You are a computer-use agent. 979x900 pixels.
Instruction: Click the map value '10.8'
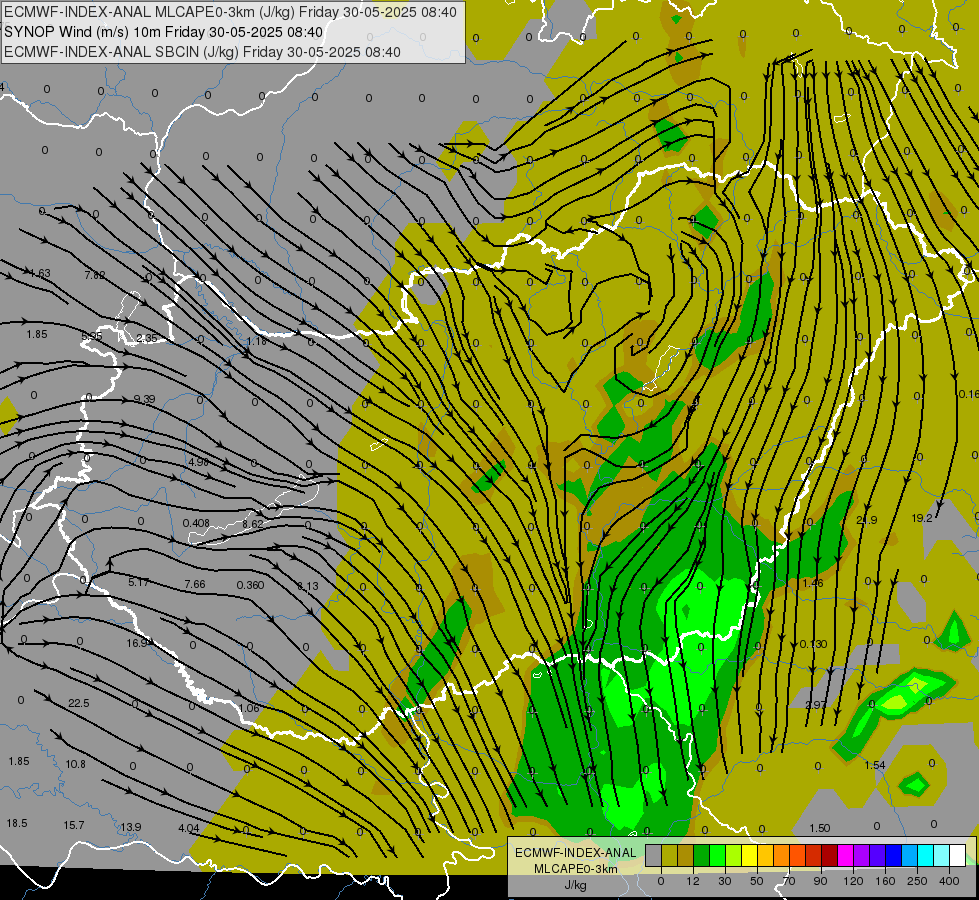pos(76,764)
